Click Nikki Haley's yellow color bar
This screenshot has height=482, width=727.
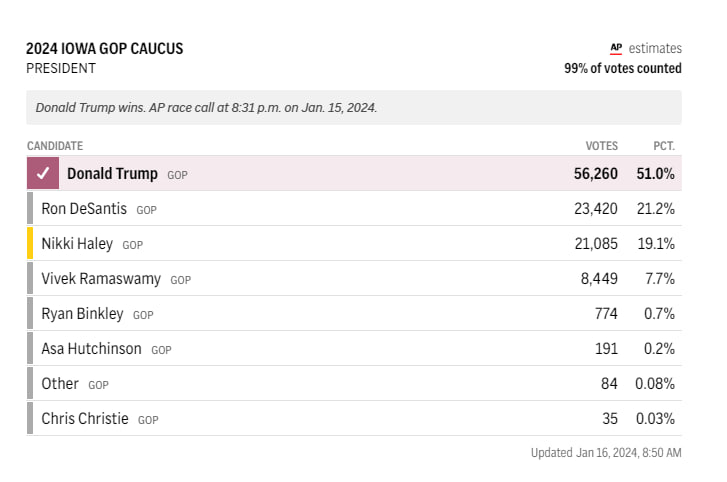point(30,243)
